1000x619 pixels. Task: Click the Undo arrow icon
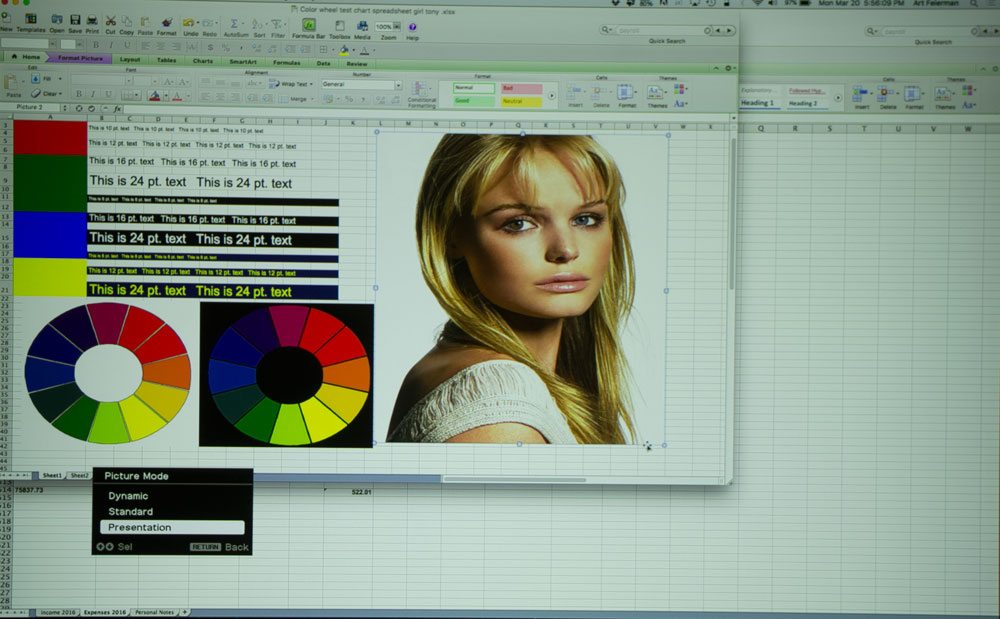tap(189, 23)
